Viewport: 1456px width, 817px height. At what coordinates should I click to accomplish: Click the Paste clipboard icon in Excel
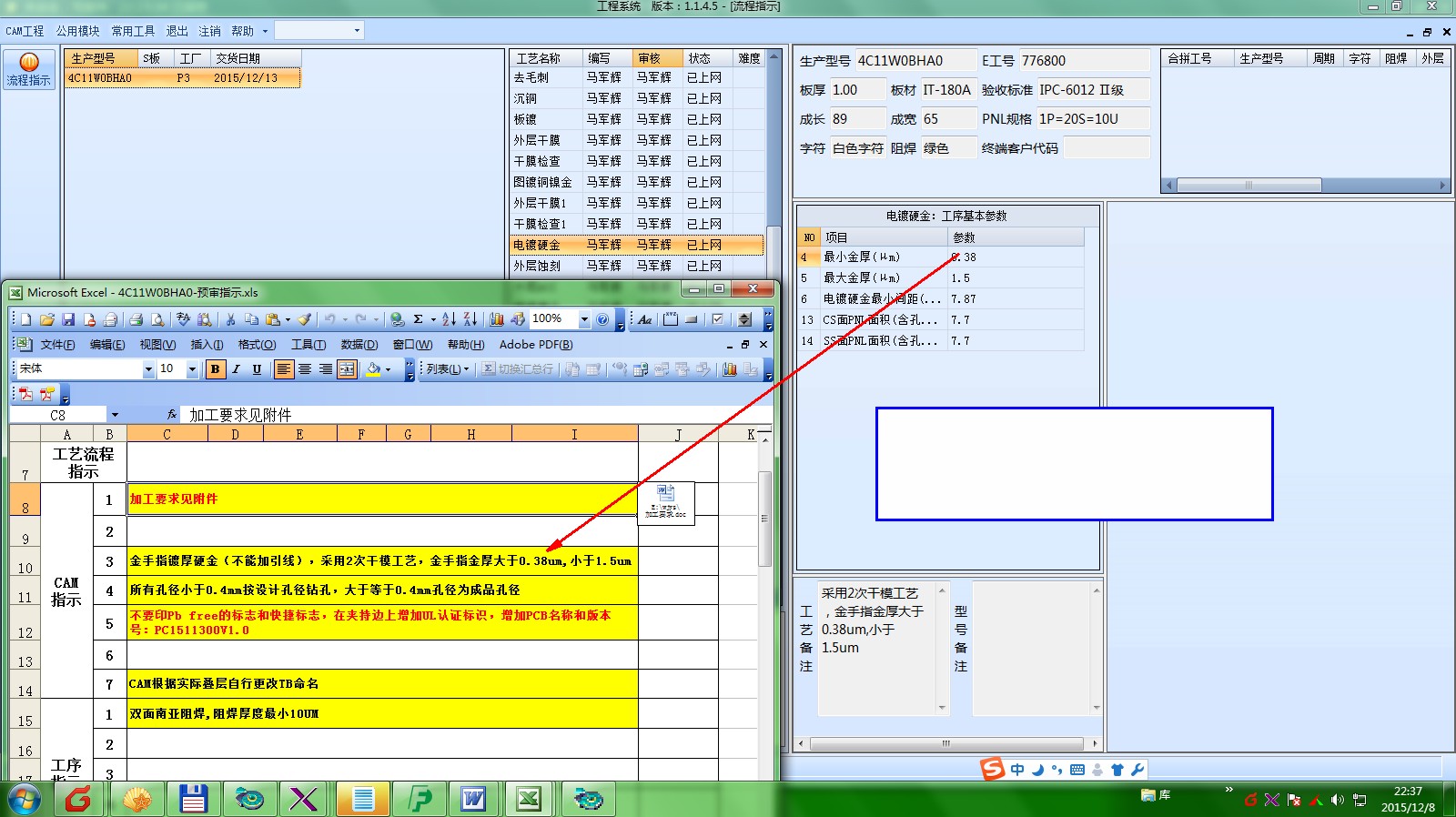pos(272,319)
